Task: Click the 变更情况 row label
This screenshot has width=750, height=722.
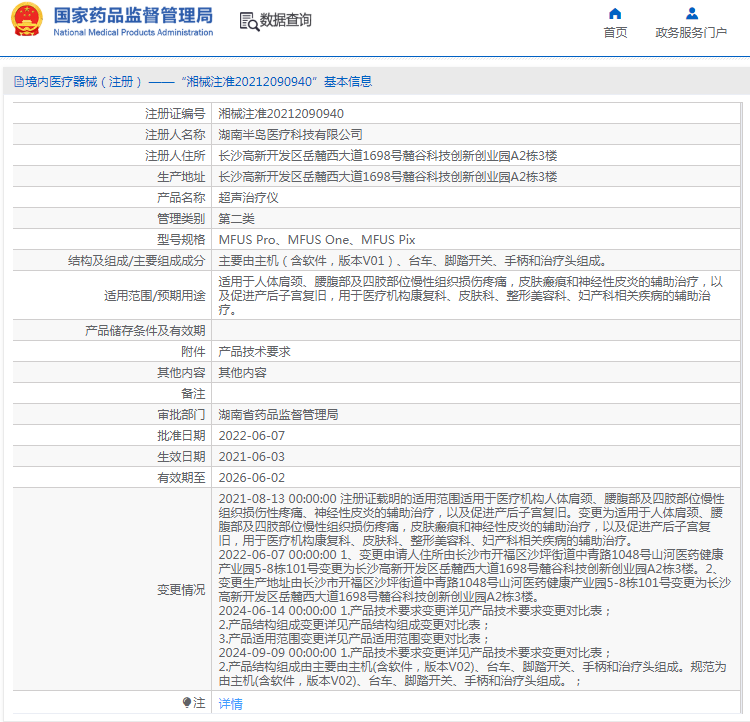Action: (x=181, y=590)
